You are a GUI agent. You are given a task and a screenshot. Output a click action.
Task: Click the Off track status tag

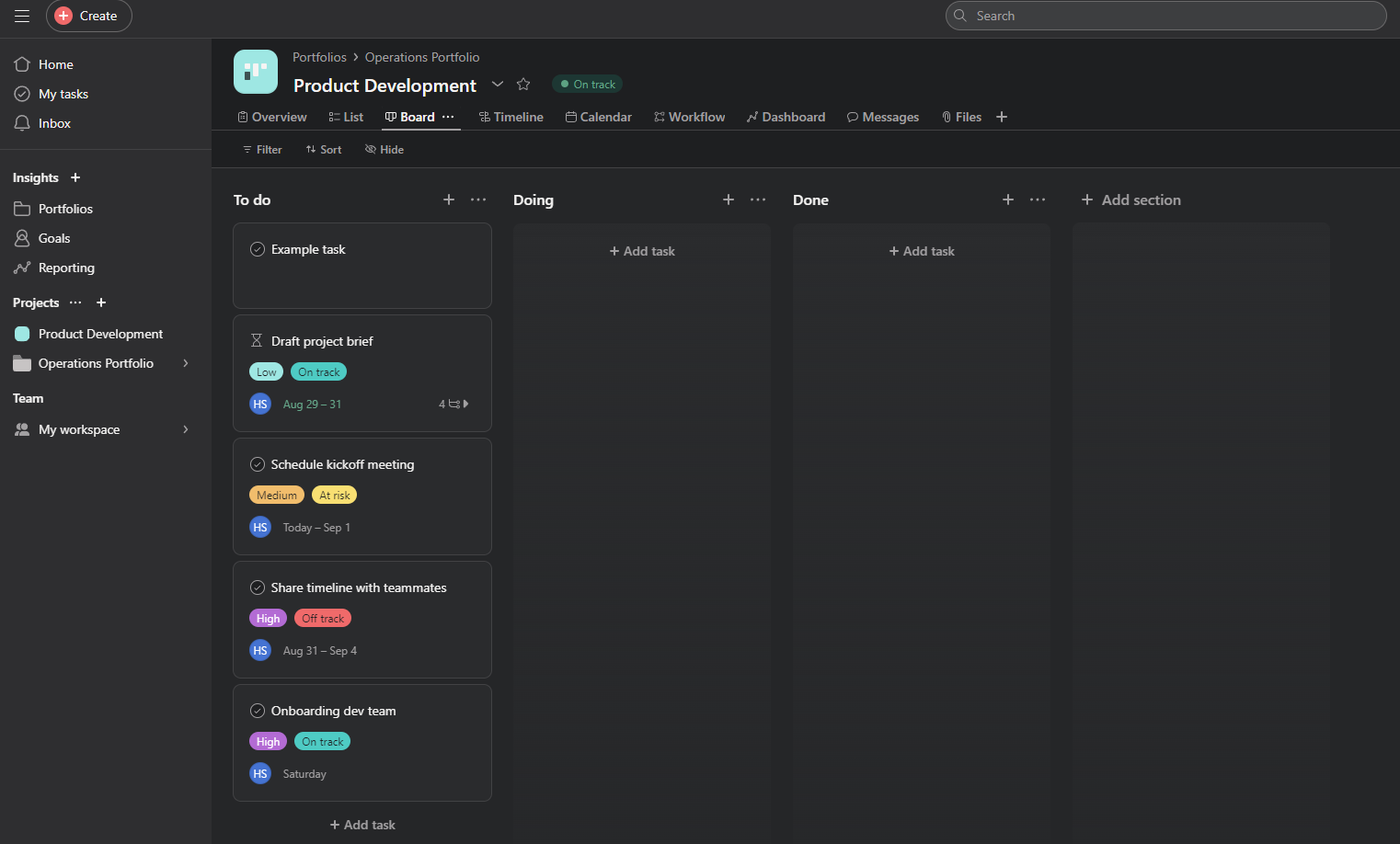coord(323,619)
